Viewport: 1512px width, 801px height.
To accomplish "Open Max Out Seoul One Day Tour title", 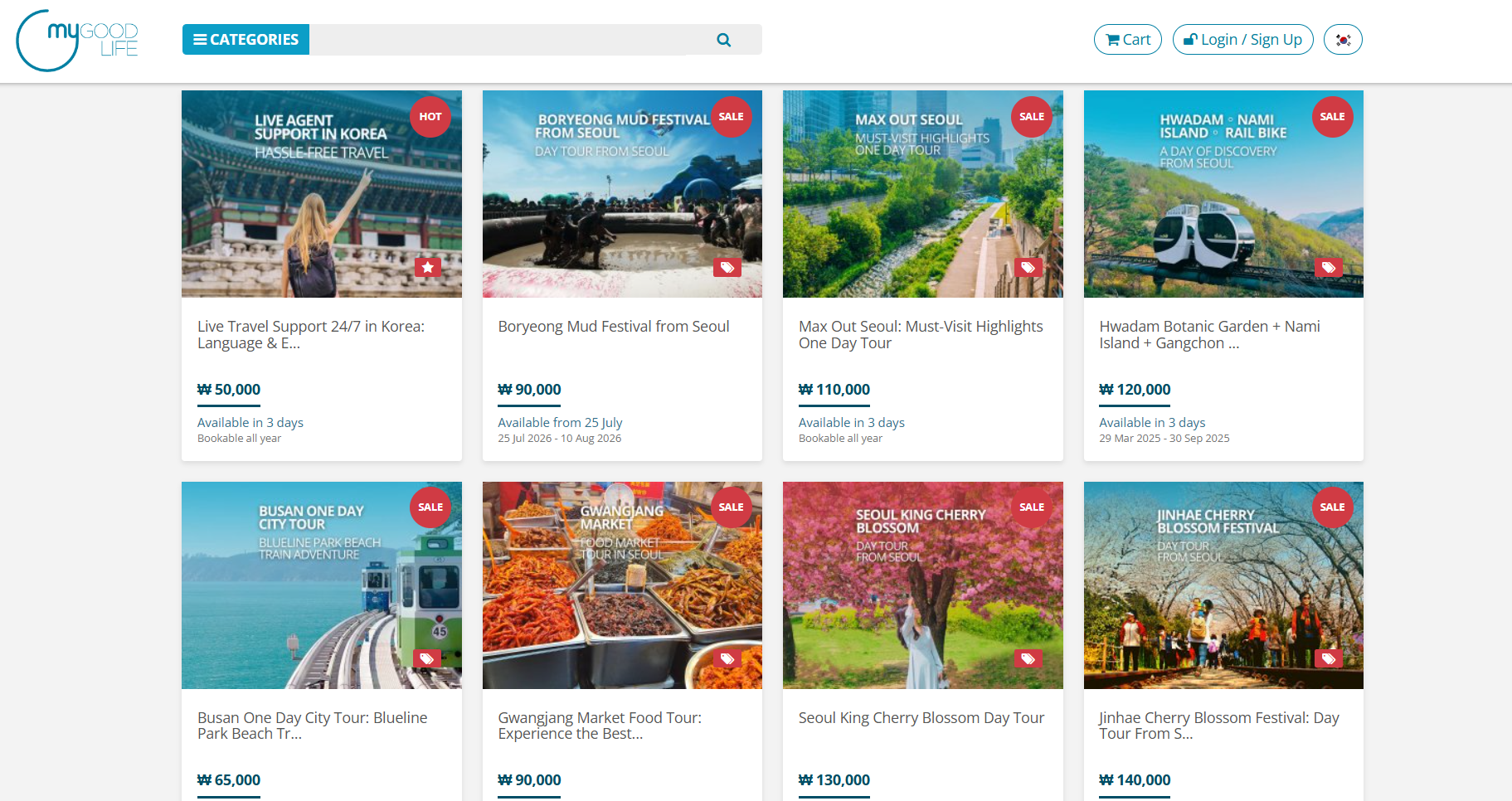I will pos(920,335).
